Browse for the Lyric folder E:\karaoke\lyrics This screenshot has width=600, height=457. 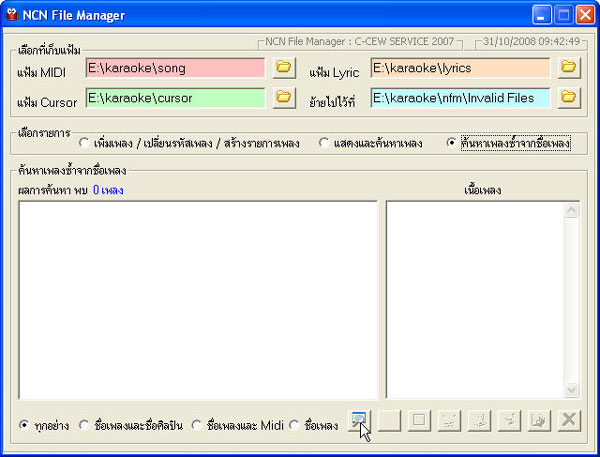coord(569,68)
